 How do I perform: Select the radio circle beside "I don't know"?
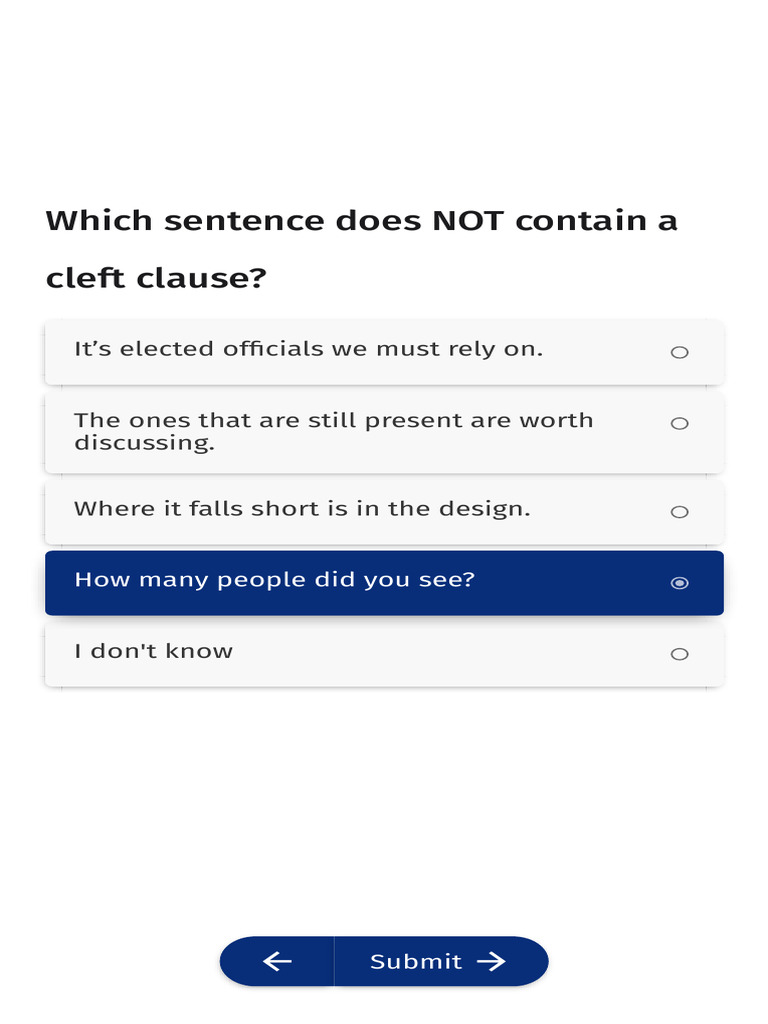679,654
